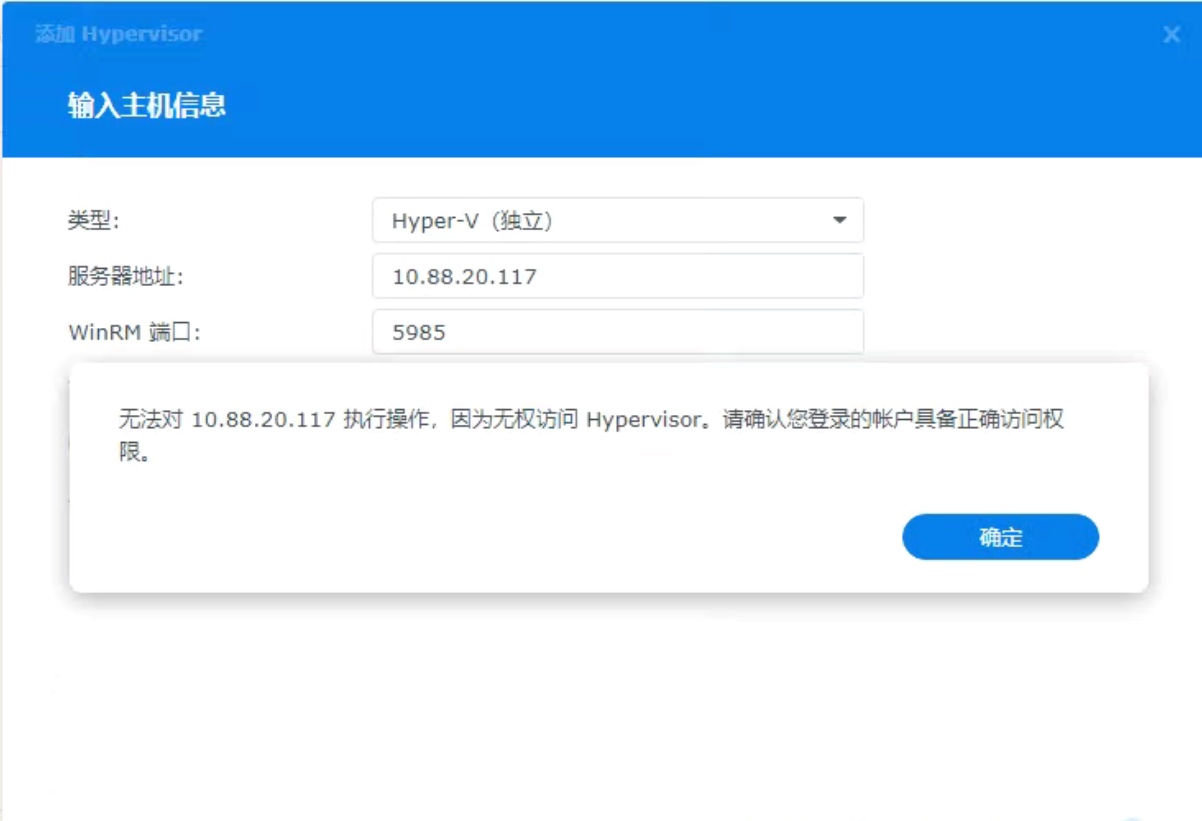This screenshot has width=1202, height=821.
Task: Open the 类型 Hyper-V (独立) dropdown
Action: pos(617,220)
